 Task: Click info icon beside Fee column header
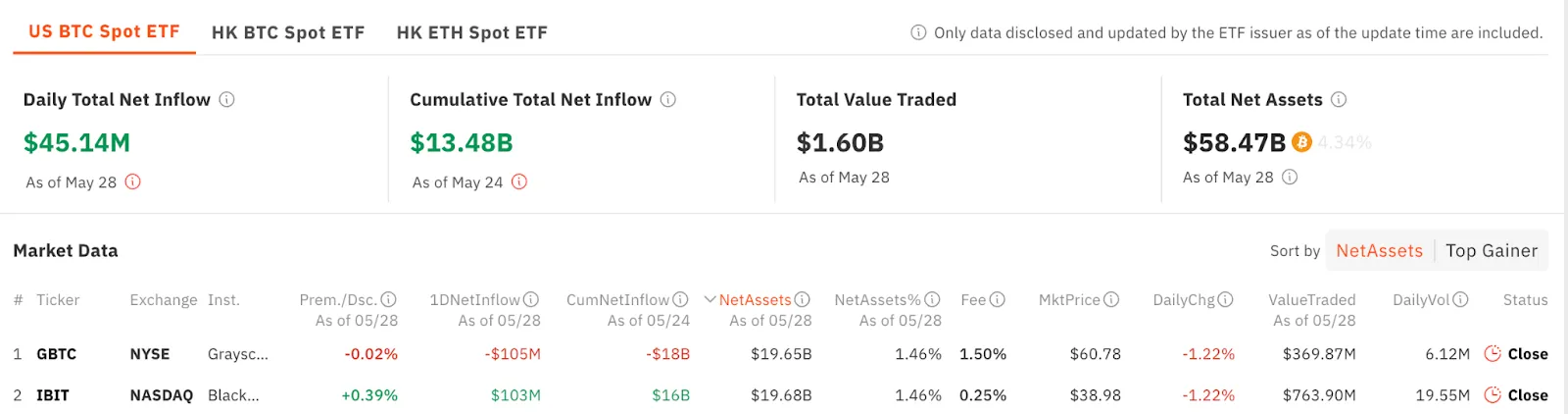click(998, 299)
